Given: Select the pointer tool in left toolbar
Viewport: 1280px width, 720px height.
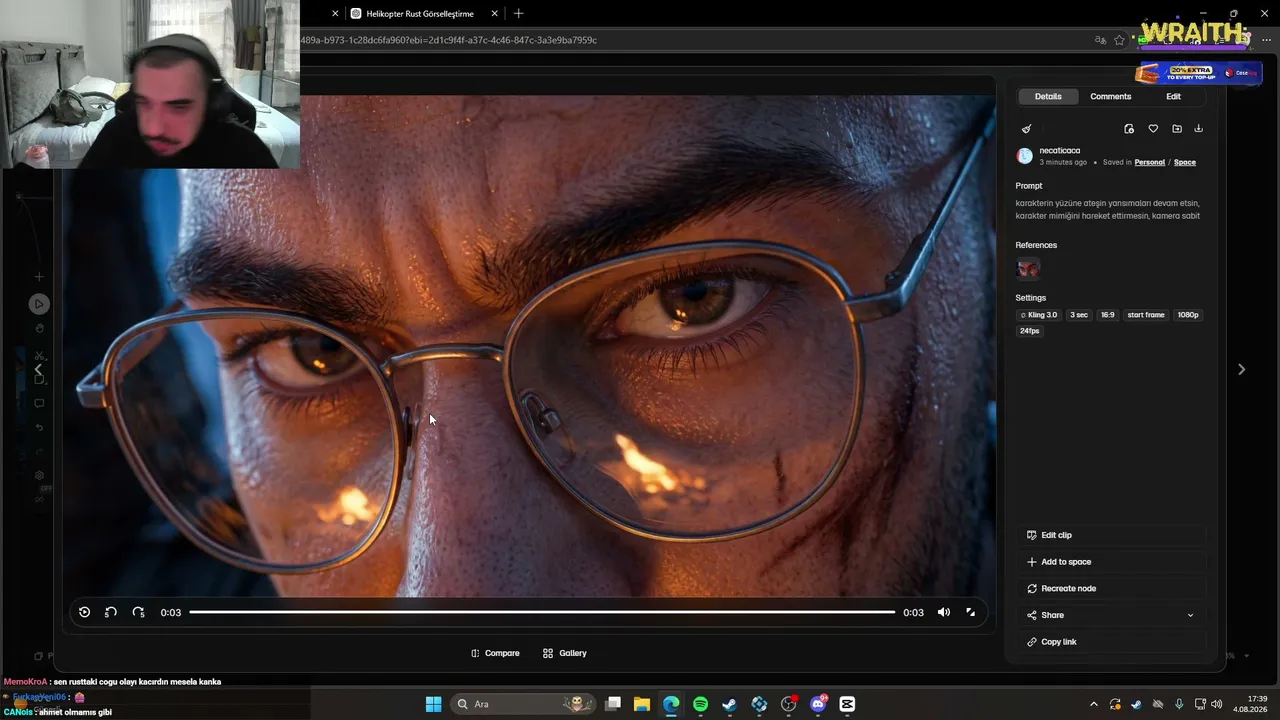Looking at the screenshot, I should click(x=39, y=304).
